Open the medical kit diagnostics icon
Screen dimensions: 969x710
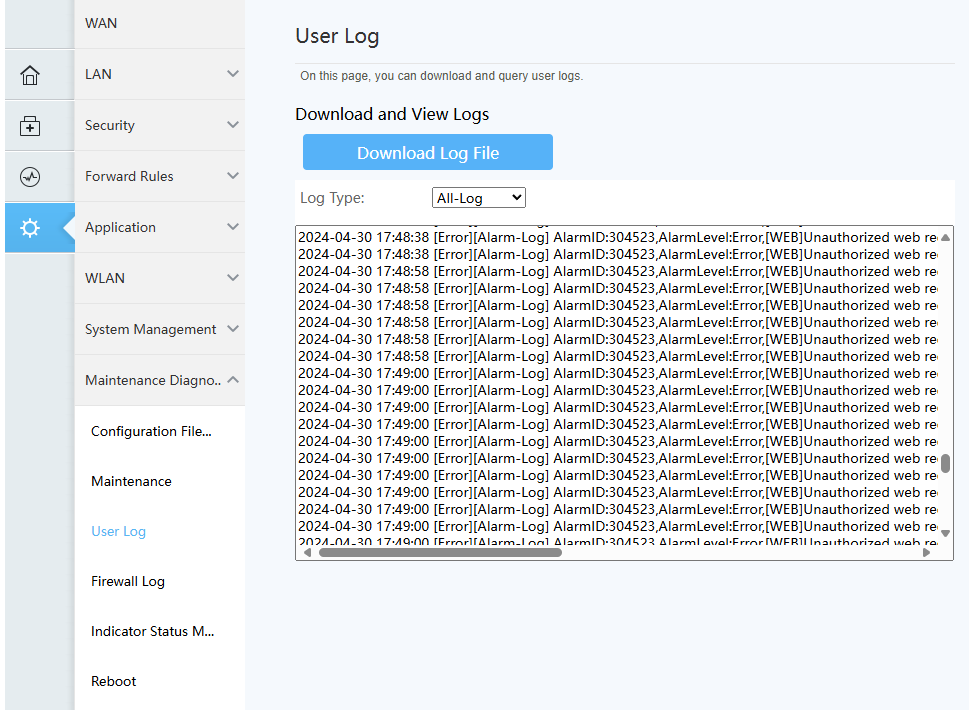30,126
